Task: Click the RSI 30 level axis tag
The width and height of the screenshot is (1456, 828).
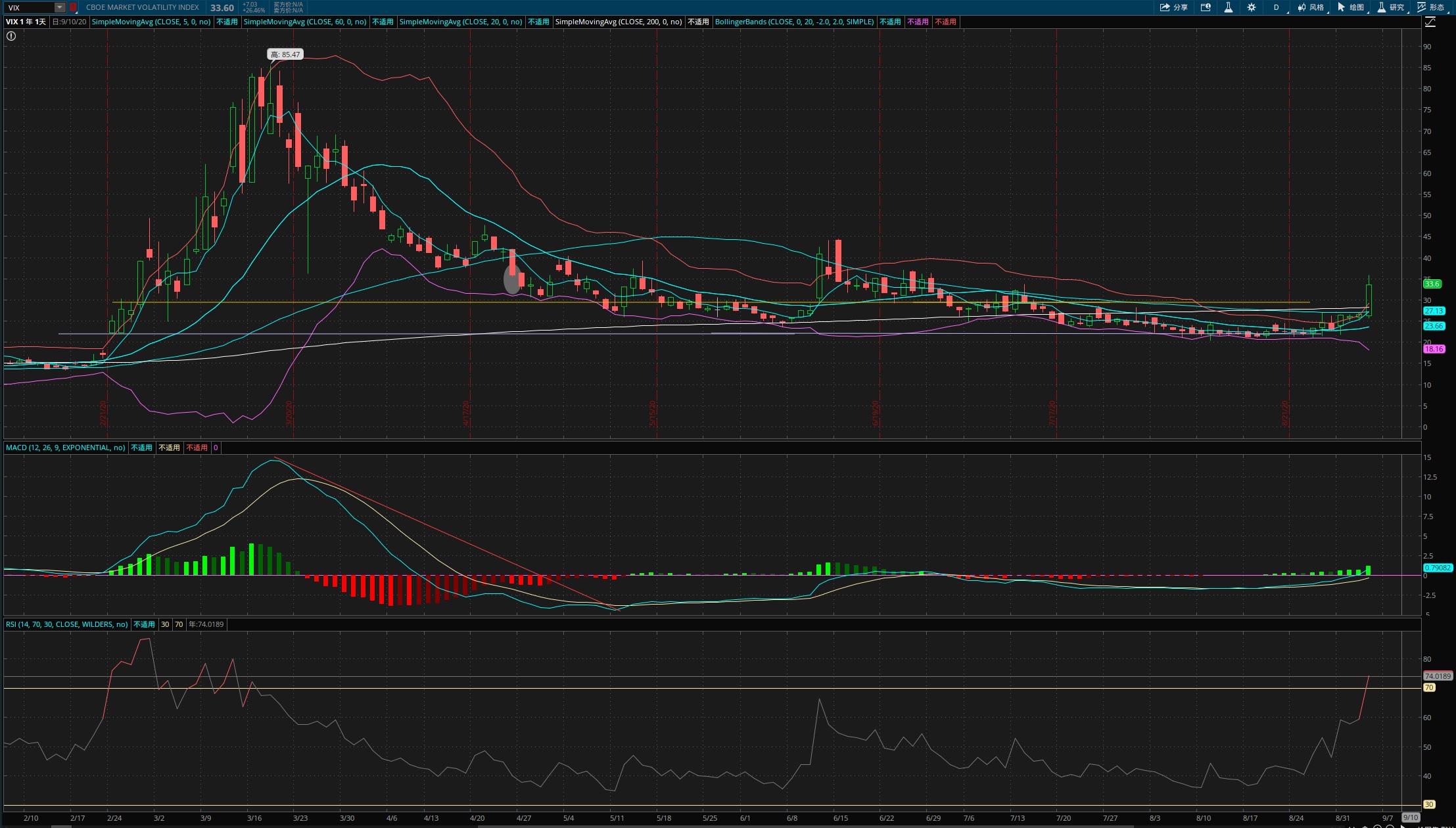Action: [x=1429, y=804]
